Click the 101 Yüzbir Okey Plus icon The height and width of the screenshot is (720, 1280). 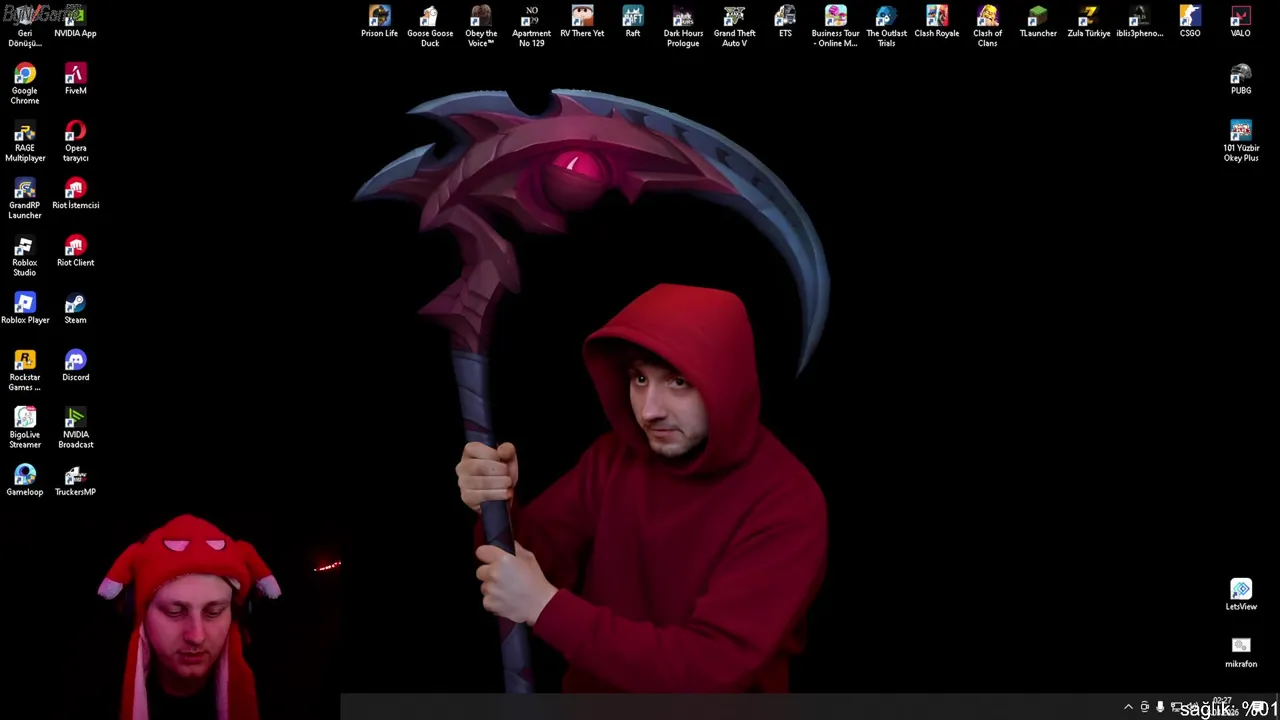pyautogui.click(x=1241, y=141)
